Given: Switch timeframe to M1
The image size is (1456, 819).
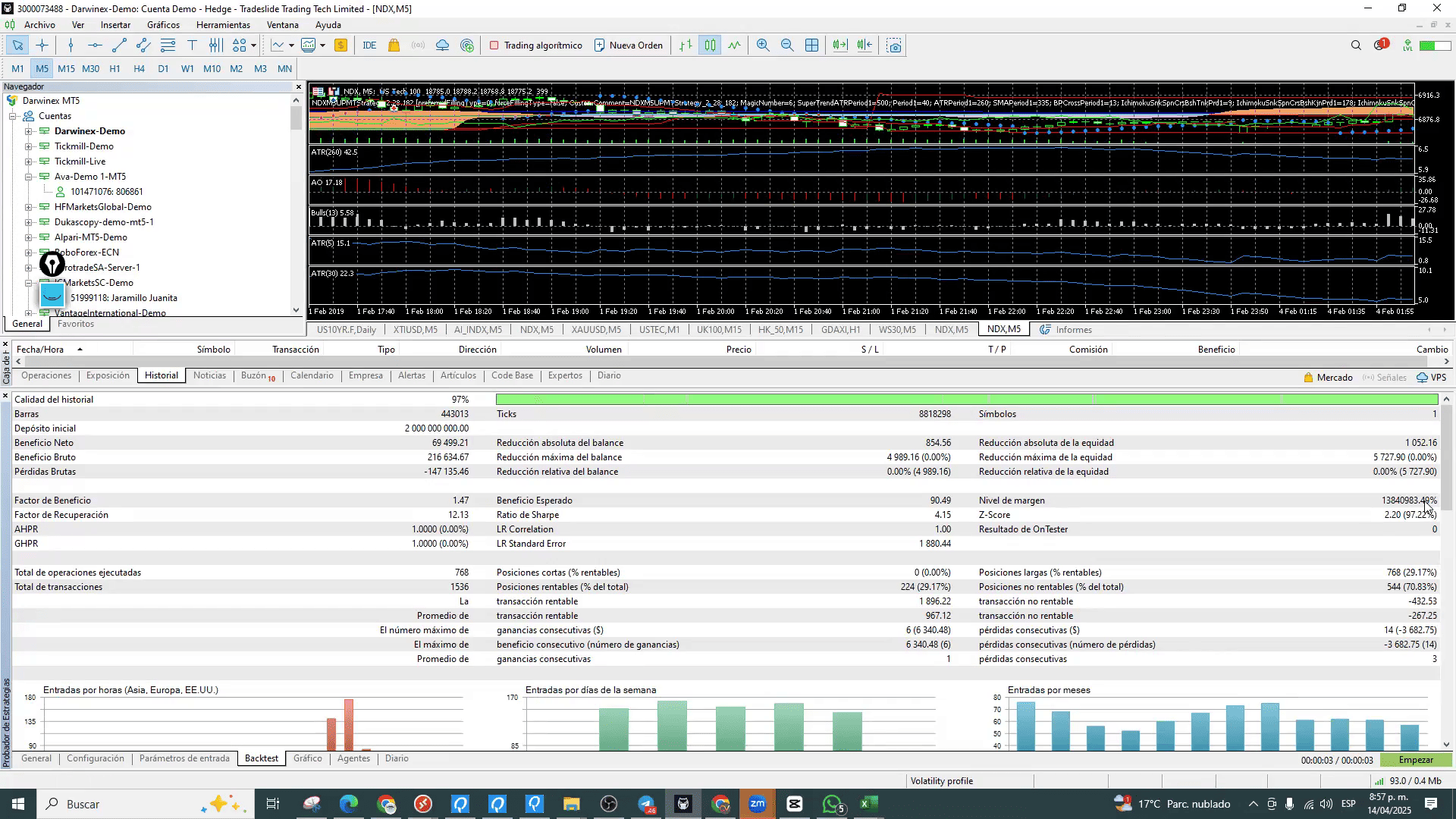Looking at the screenshot, I should 17,69.
